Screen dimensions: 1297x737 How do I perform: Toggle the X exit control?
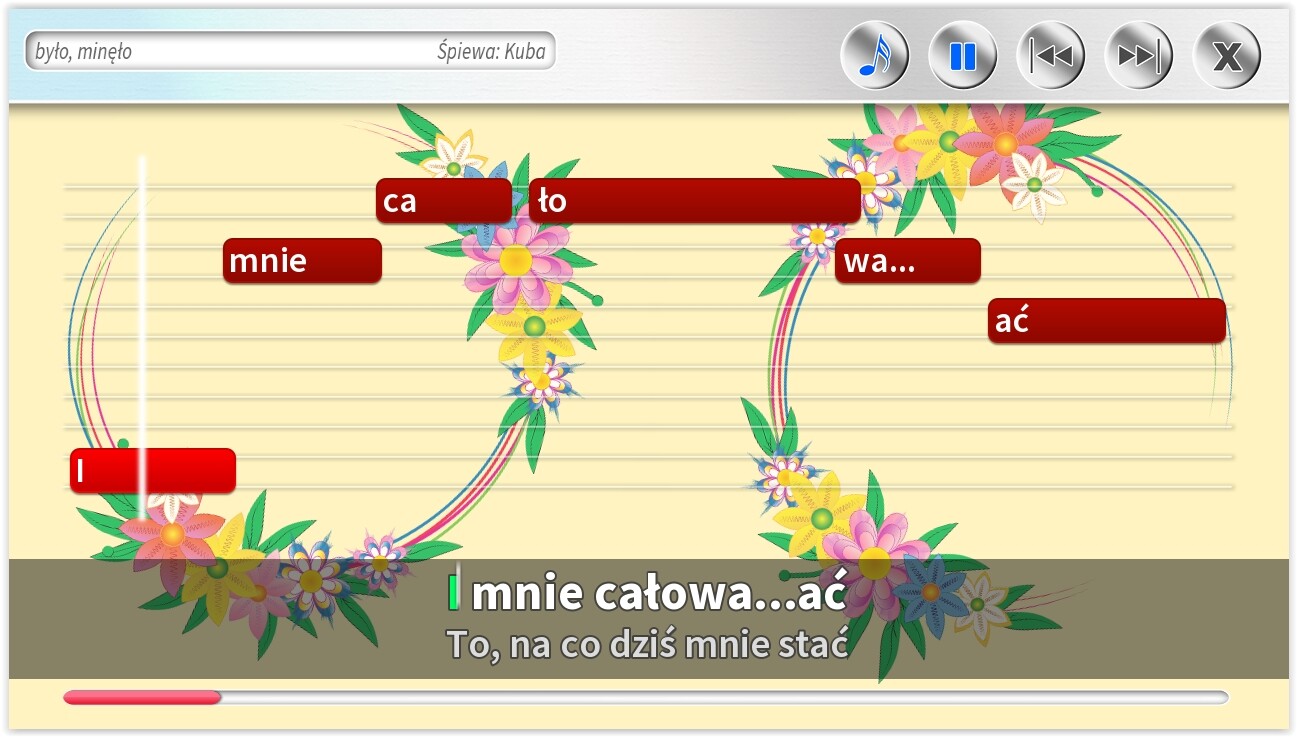[1225, 54]
